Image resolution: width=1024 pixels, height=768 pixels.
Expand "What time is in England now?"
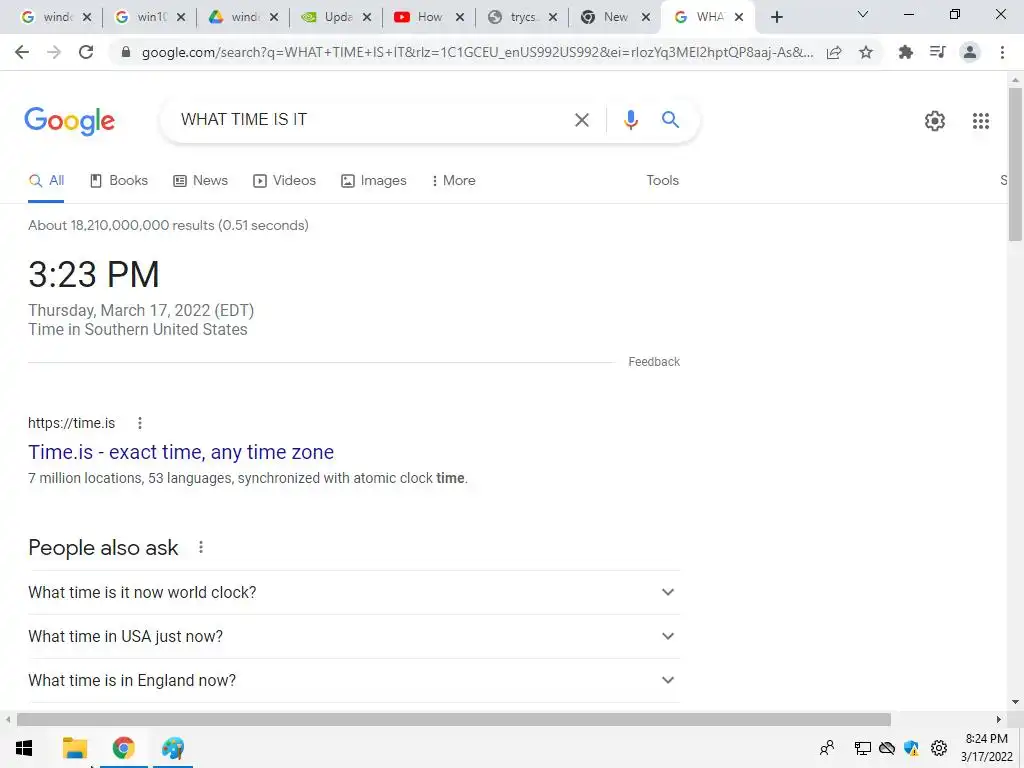[x=353, y=680]
